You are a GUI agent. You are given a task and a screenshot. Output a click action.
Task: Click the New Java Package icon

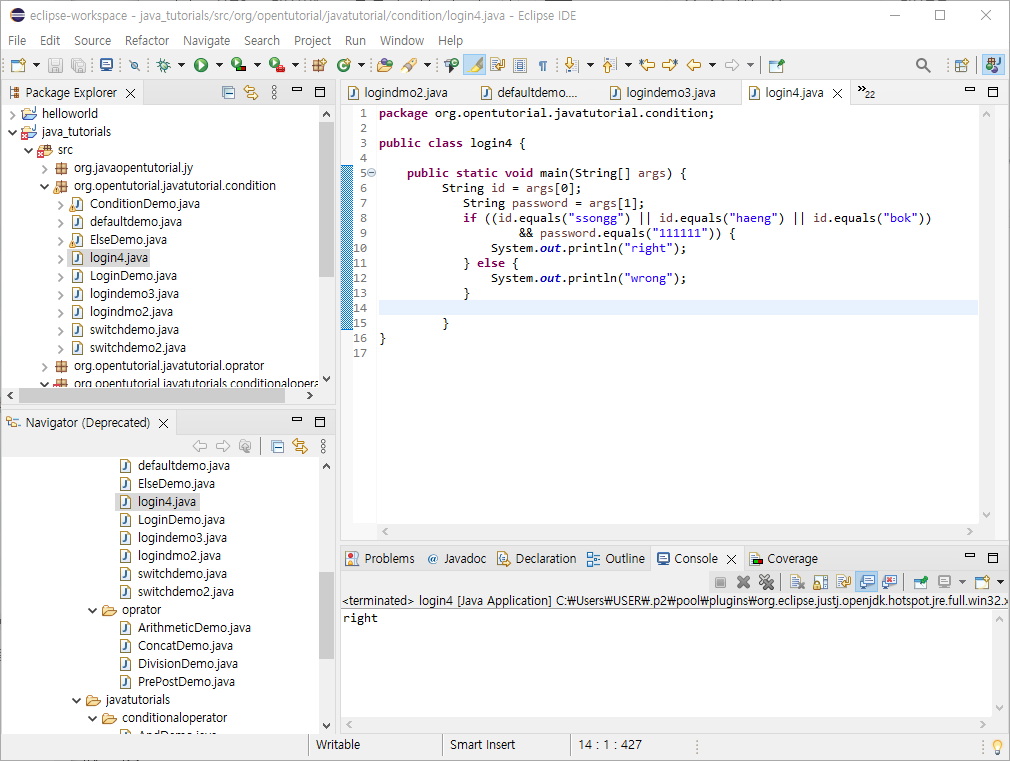tap(319, 65)
